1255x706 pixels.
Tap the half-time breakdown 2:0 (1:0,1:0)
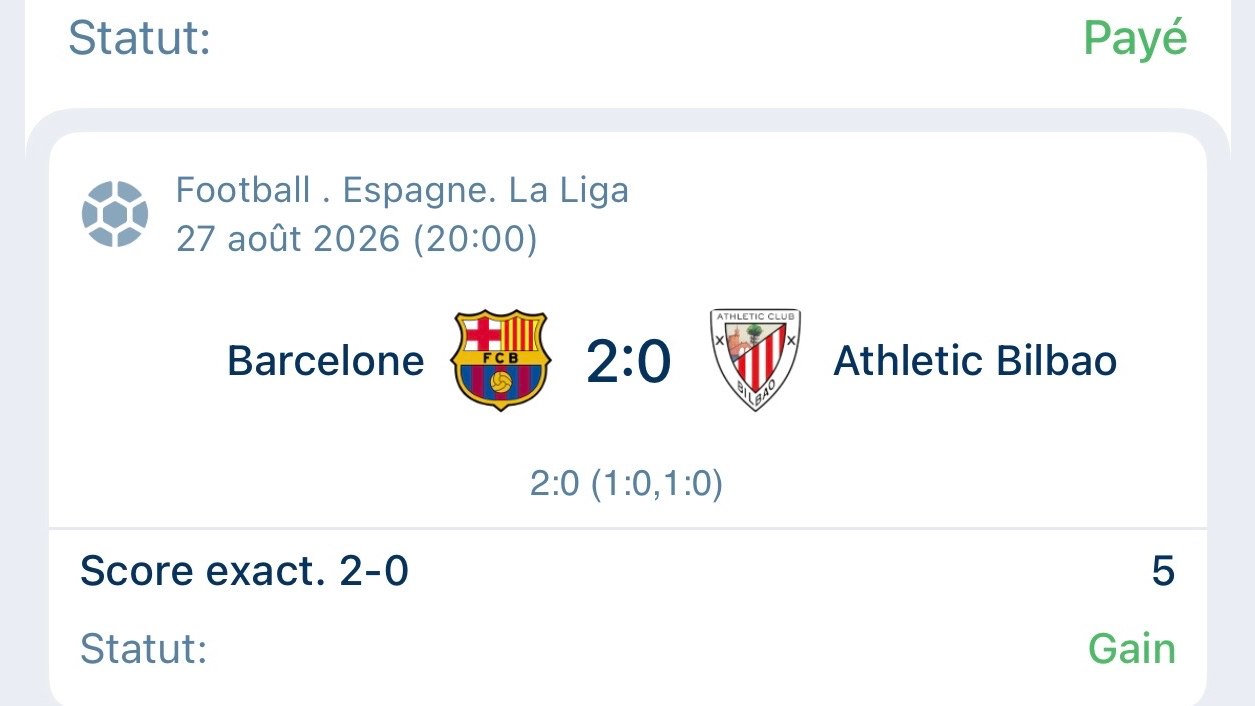(627, 485)
